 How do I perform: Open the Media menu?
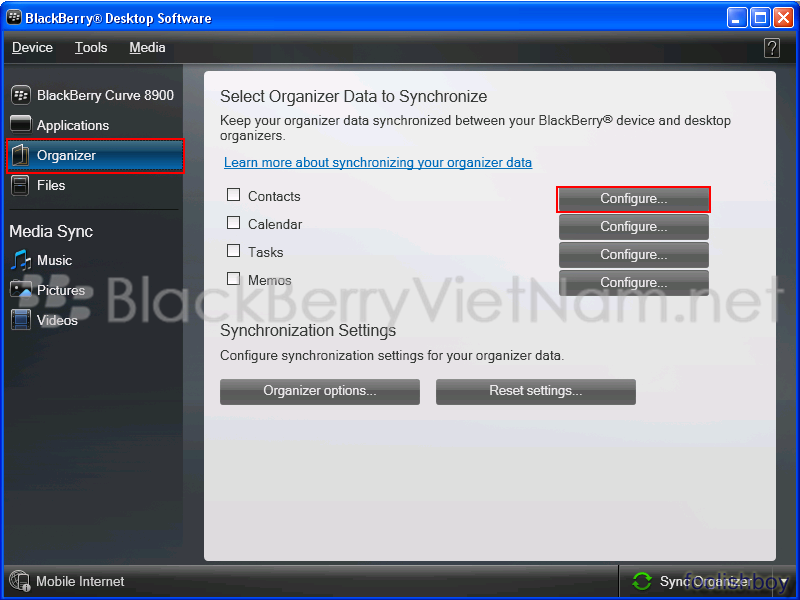(x=147, y=47)
